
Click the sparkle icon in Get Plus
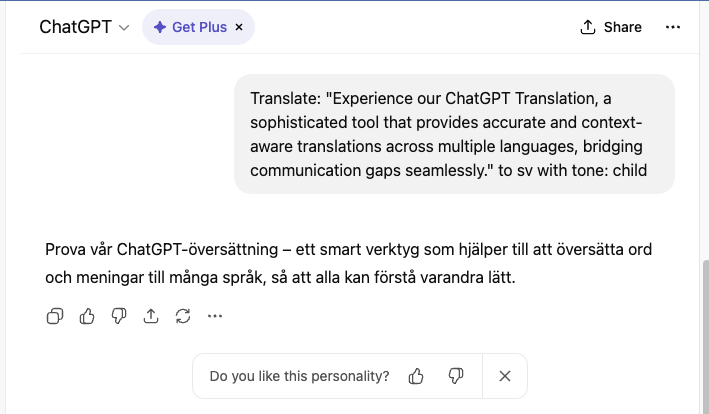[x=160, y=27]
